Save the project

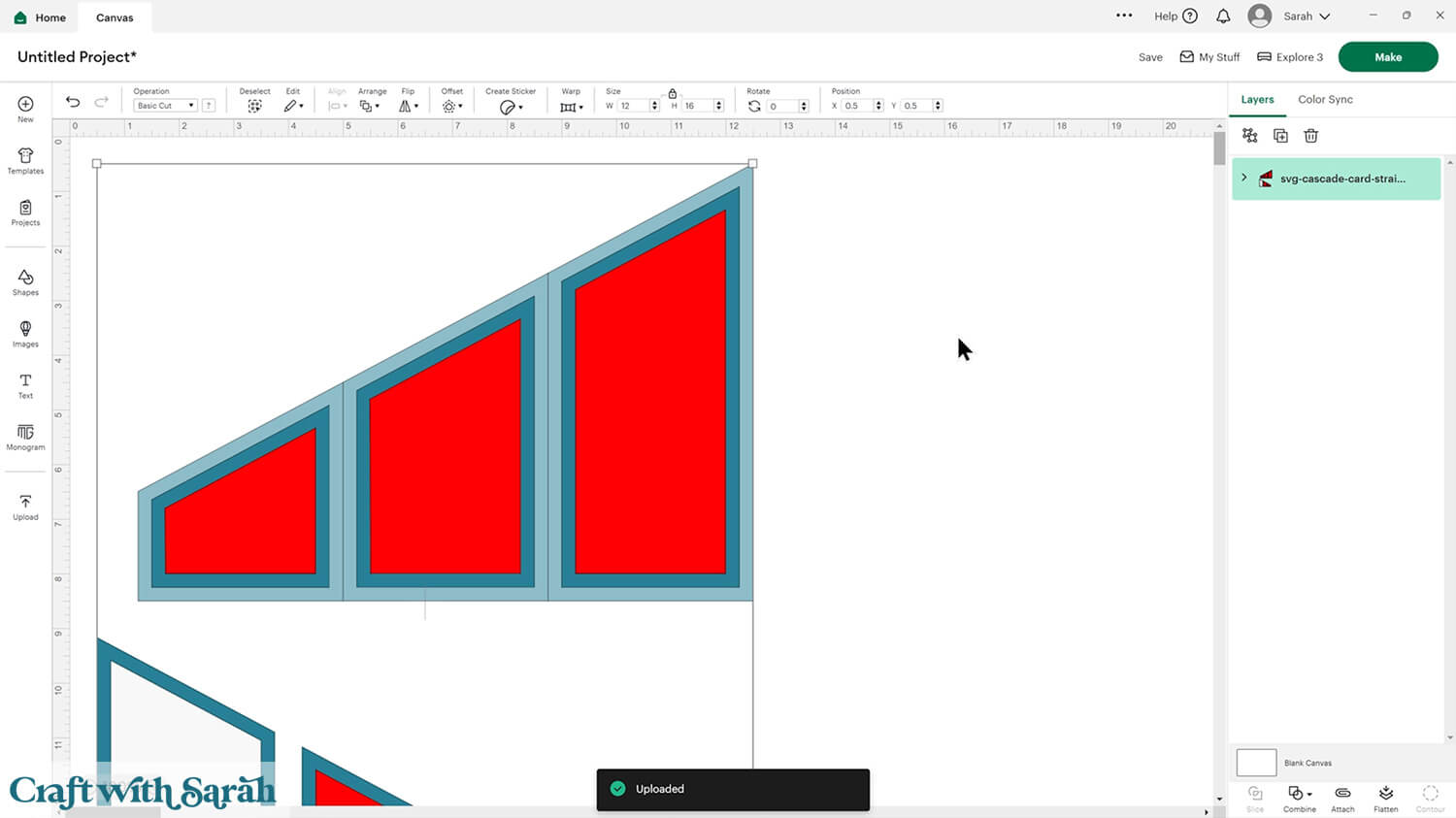pyautogui.click(x=1150, y=57)
